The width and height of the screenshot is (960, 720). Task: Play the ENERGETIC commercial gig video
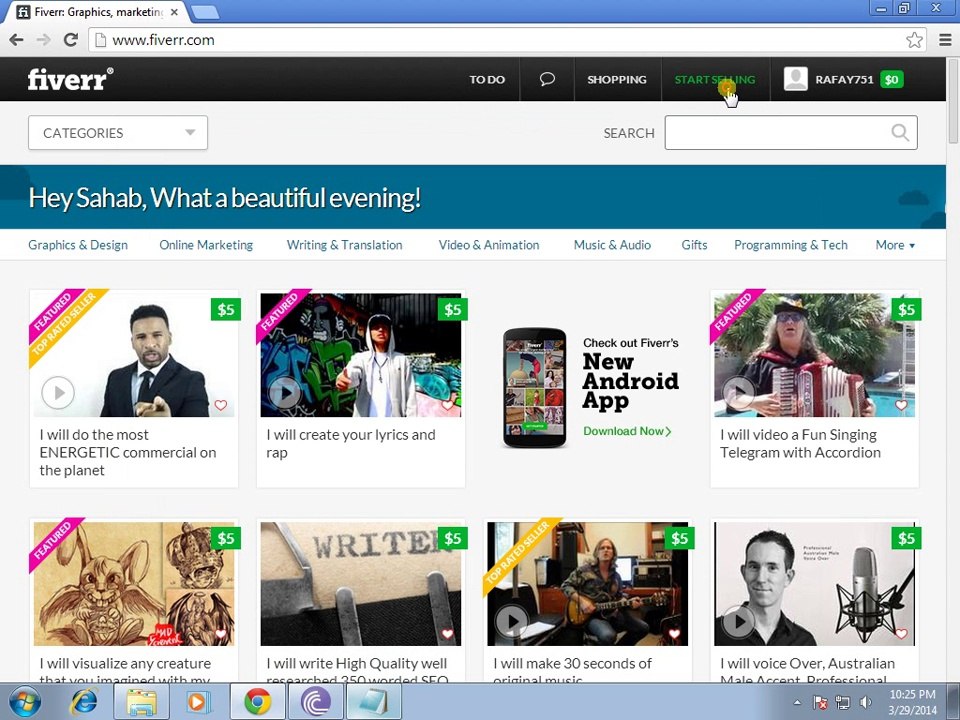[x=58, y=392]
